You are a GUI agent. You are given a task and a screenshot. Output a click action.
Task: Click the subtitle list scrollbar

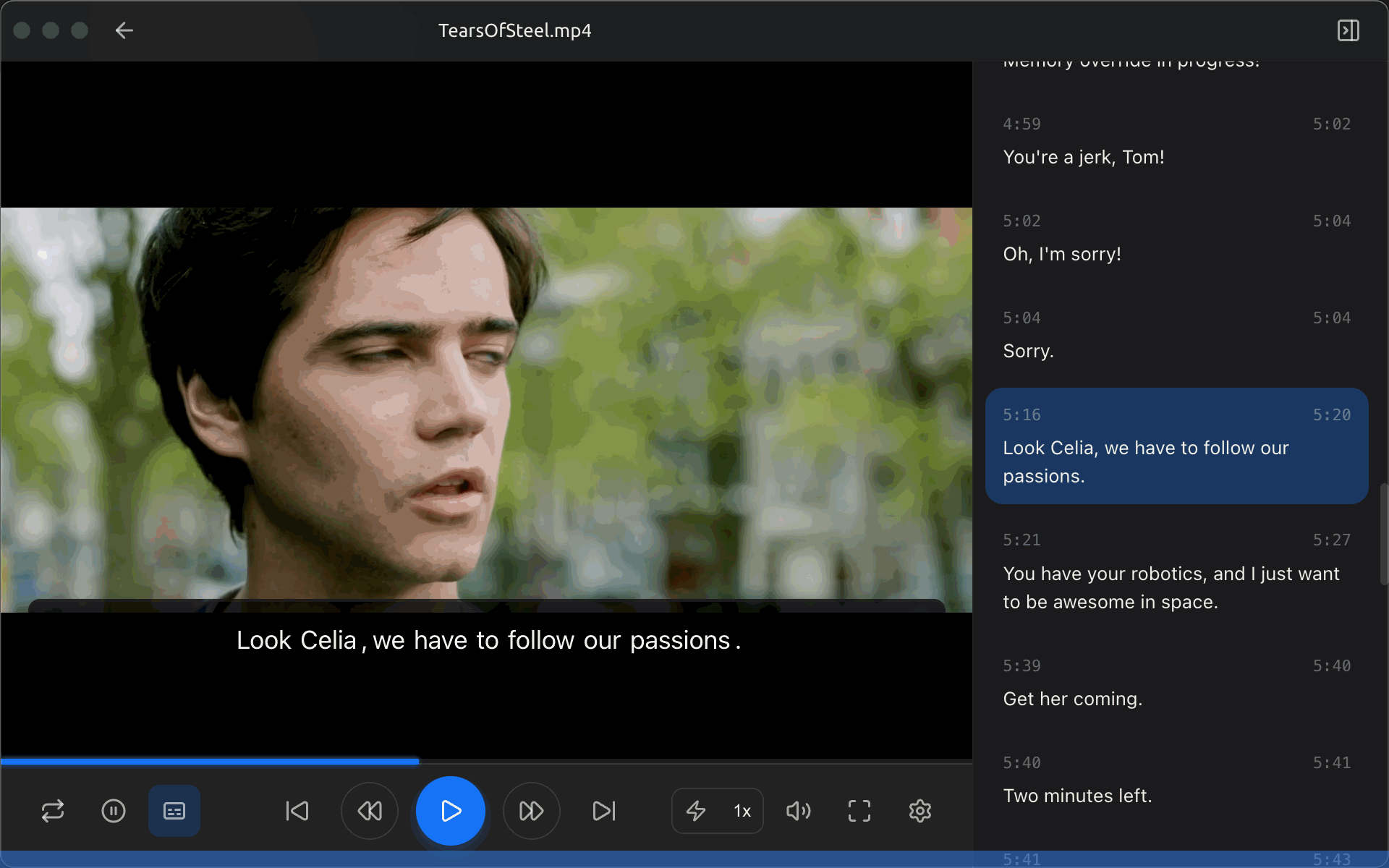1383,534
